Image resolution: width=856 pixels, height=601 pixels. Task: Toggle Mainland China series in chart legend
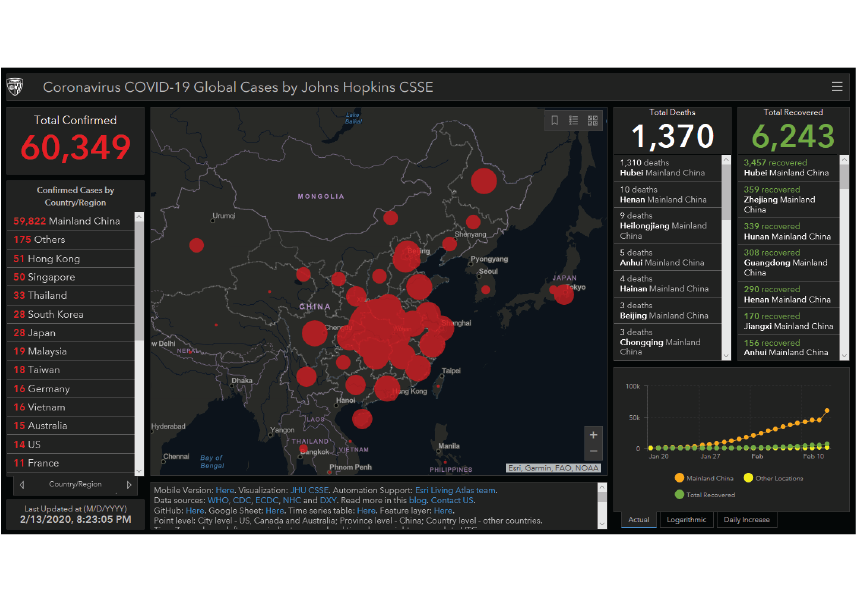(x=705, y=479)
